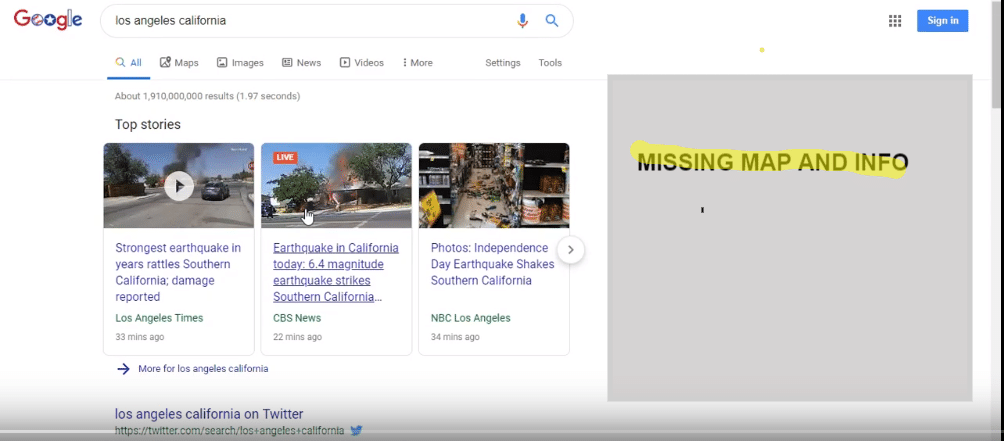
Task: Expand the More search options menu
Action: pyautogui.click(x=417, y=63)
